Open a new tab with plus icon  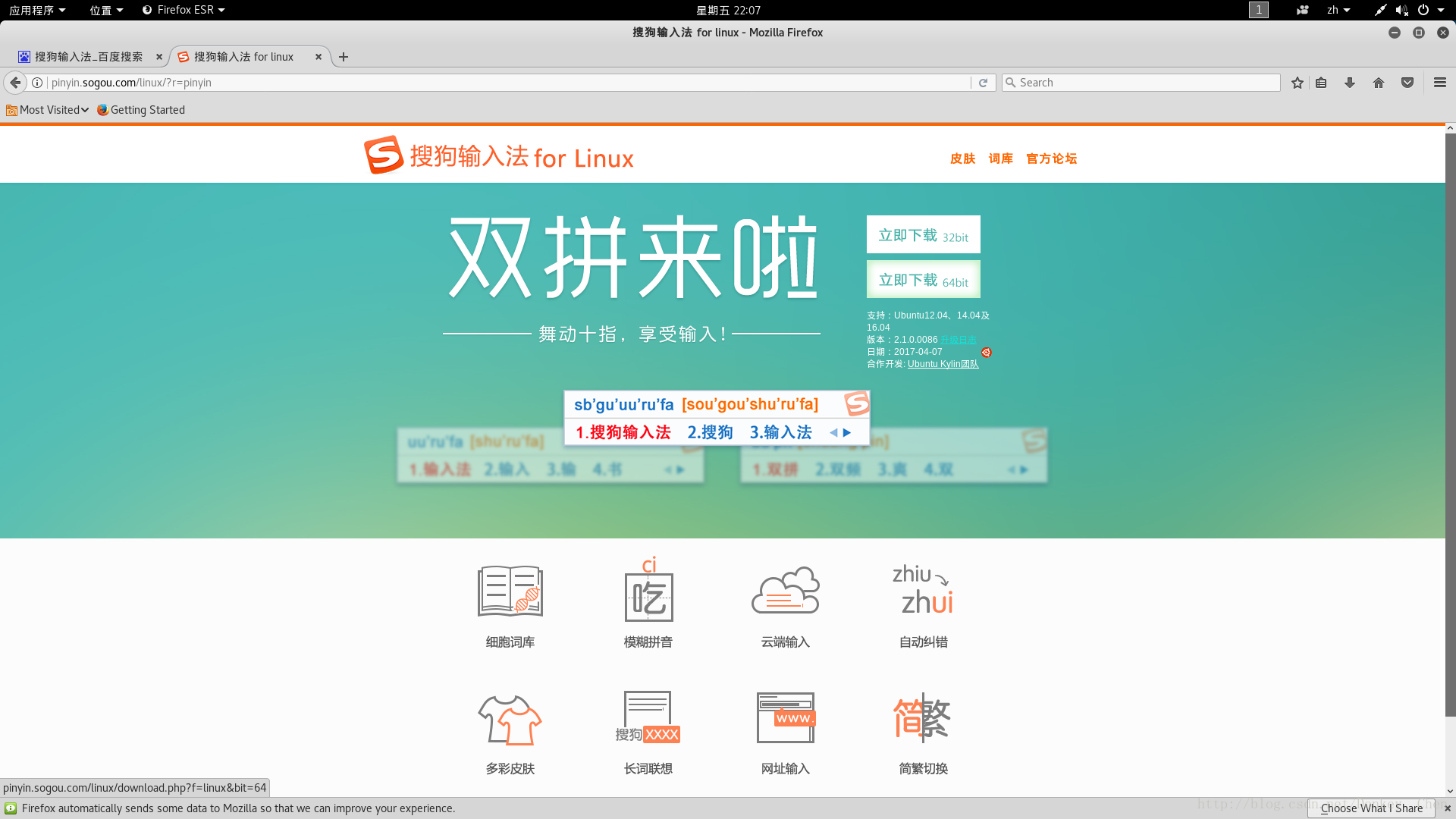[x=344, y=57]
